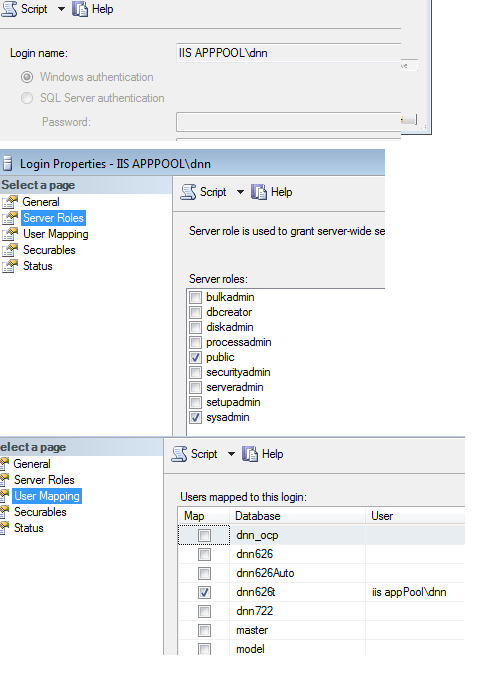Click the Securables page icon below Login Properties
Screen dimensions: 487x698
pos(10,250)
